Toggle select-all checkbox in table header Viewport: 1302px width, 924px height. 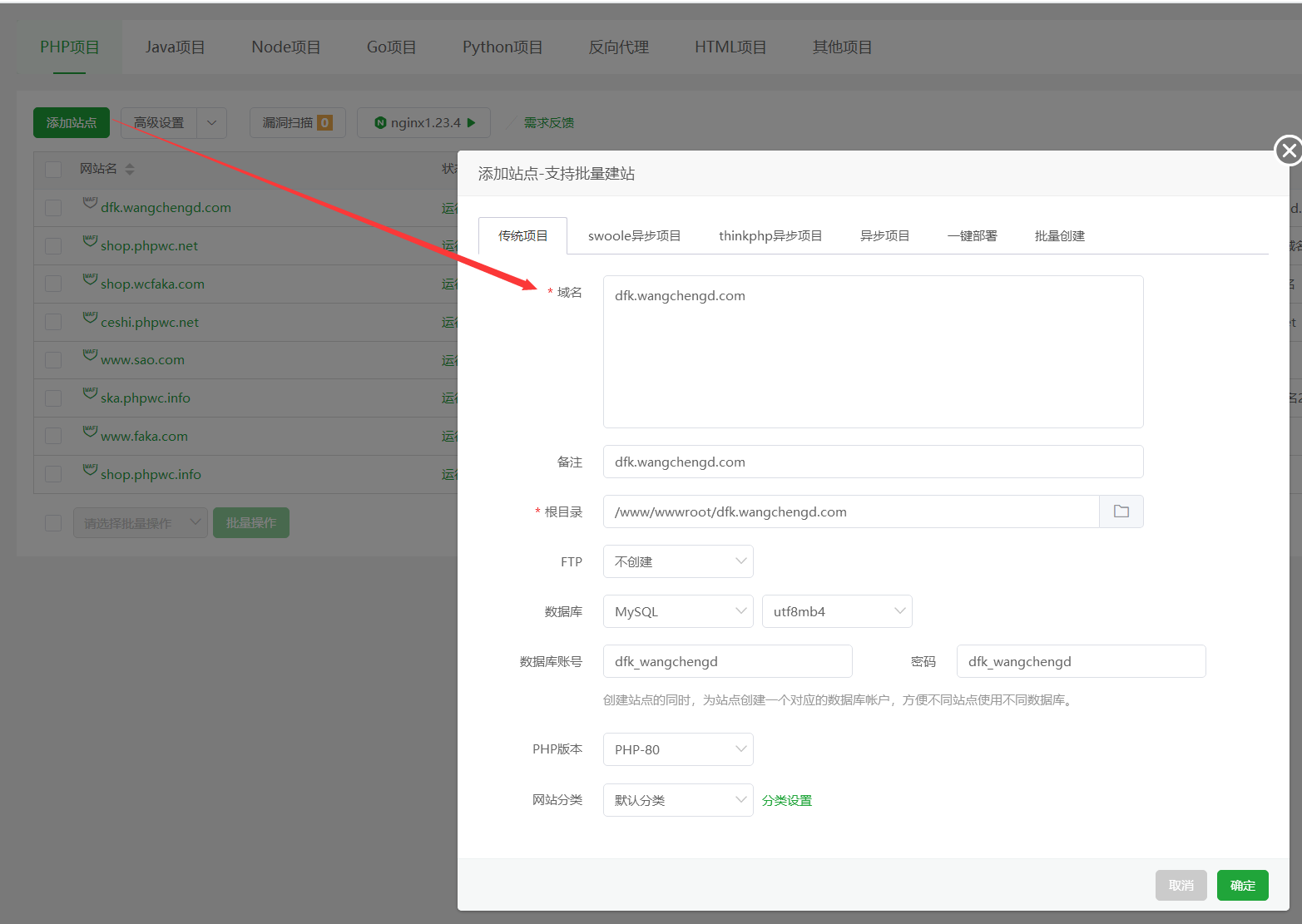pos(53,169)
